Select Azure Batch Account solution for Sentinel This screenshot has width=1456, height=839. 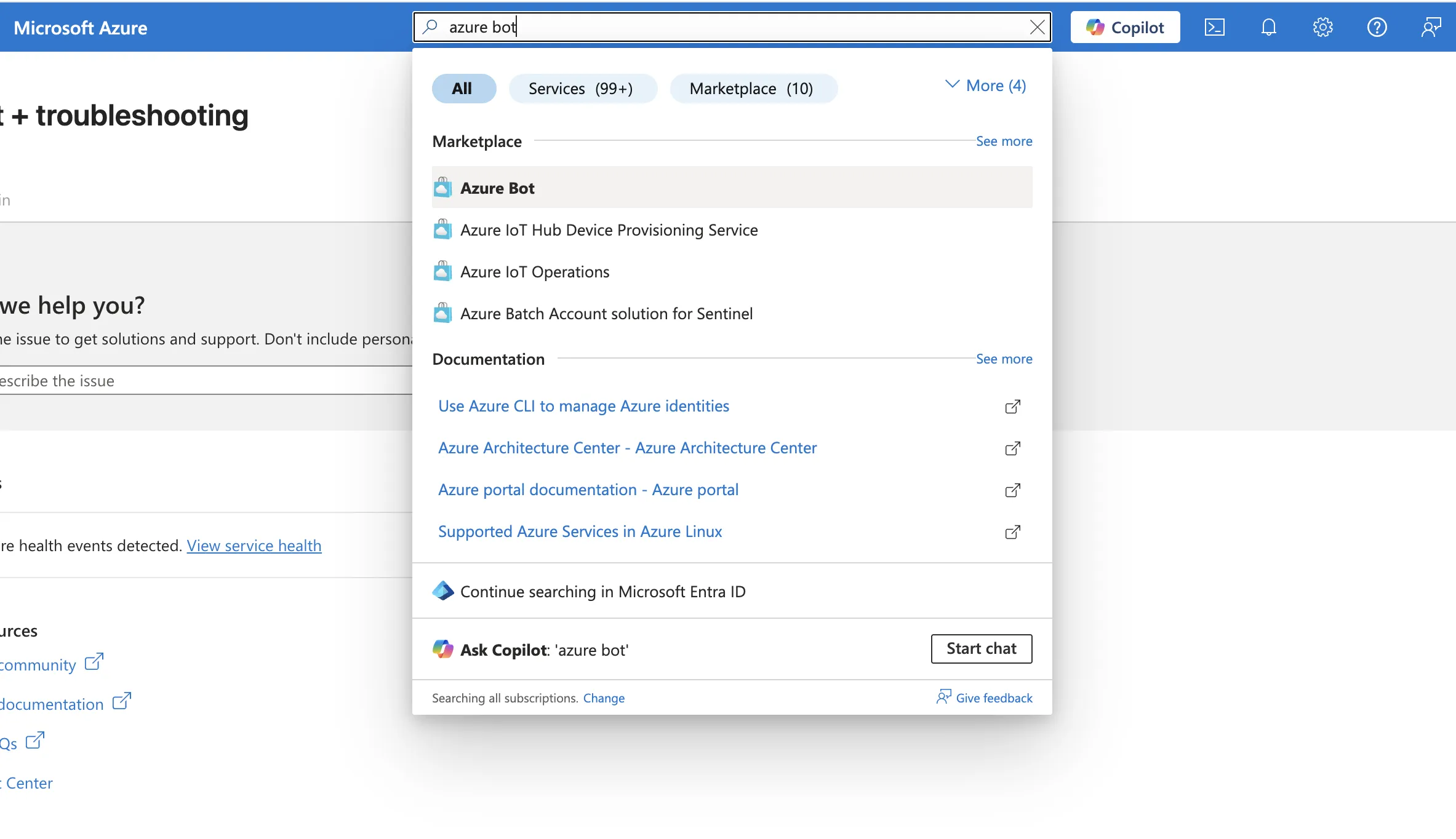point(732,313)
